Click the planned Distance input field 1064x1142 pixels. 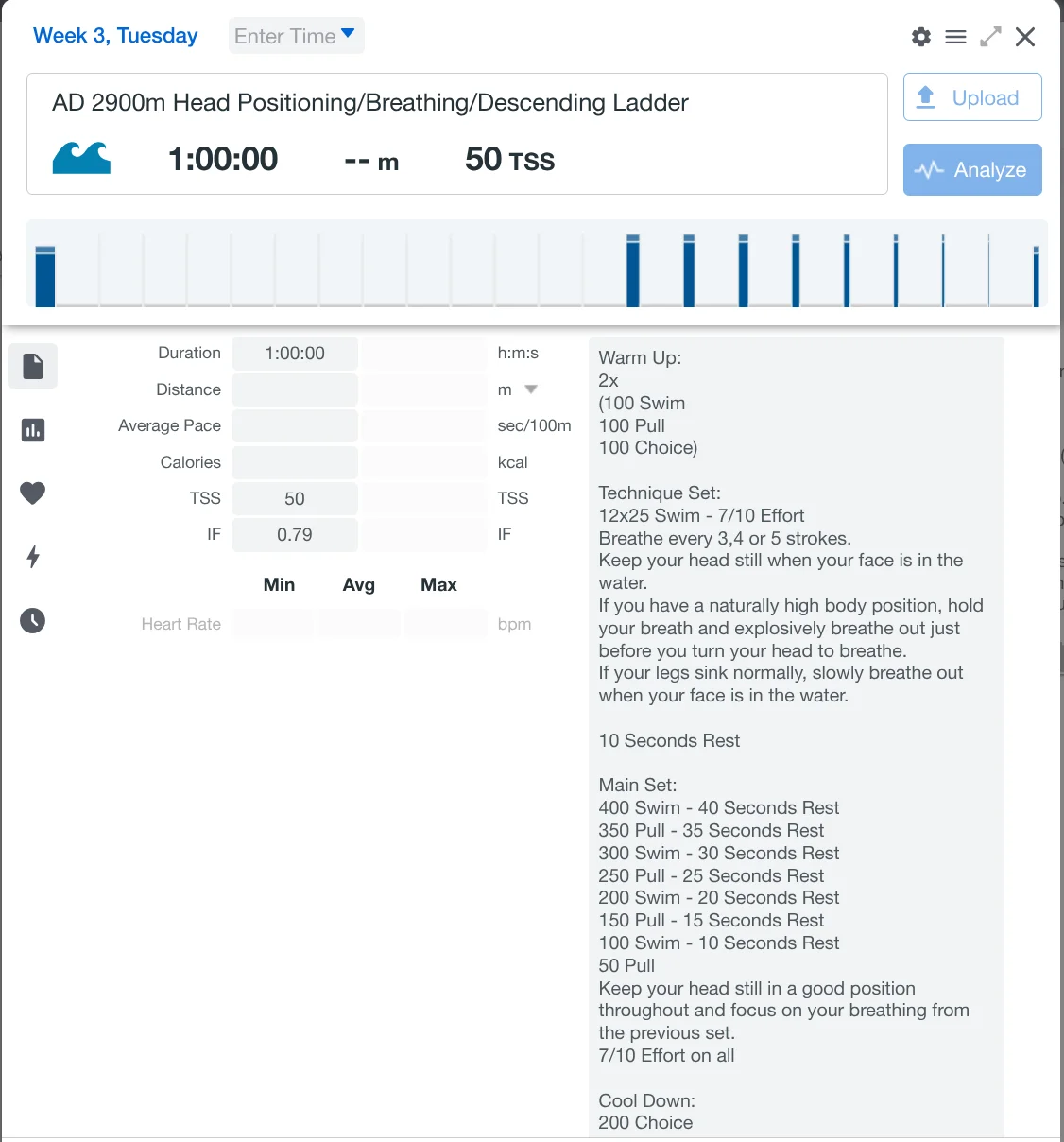point(295,389)
